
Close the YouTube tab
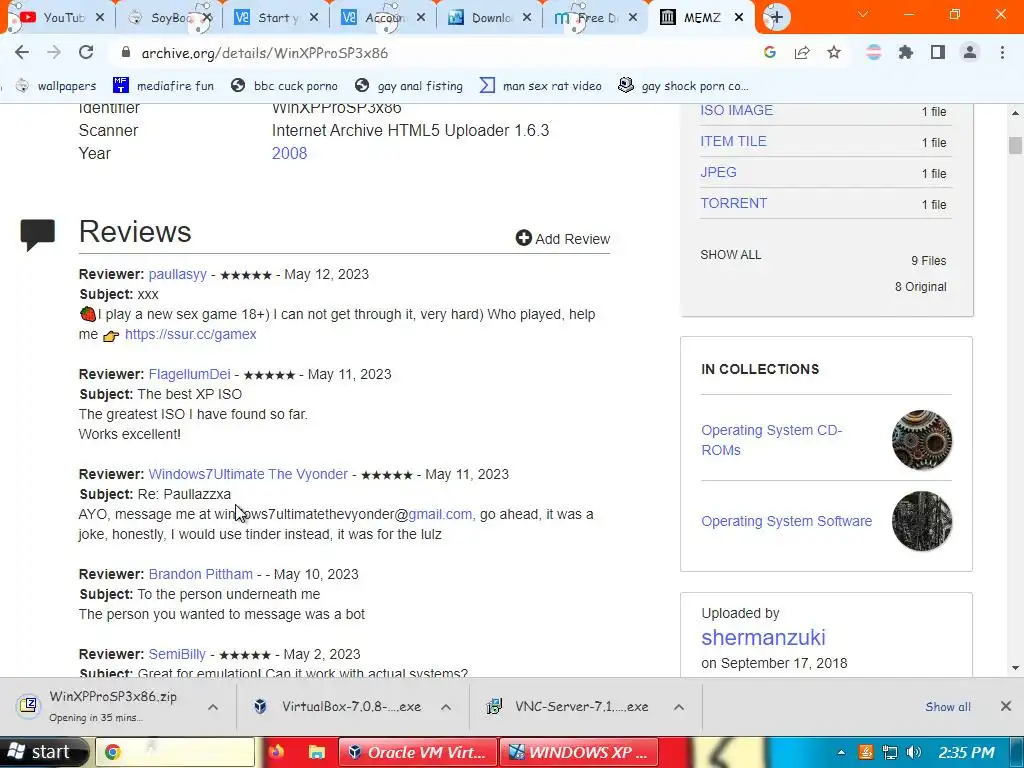coord(100,18)
